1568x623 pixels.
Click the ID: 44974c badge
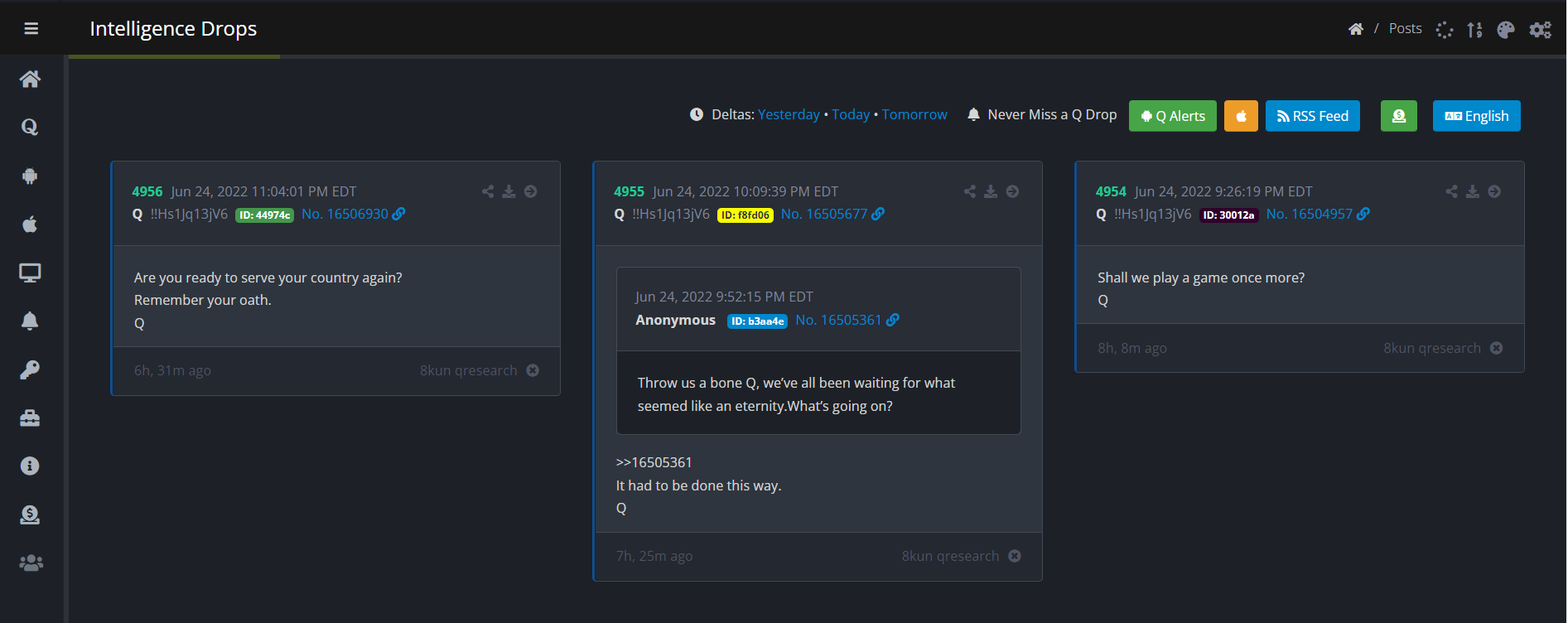[x=265, y=215]
